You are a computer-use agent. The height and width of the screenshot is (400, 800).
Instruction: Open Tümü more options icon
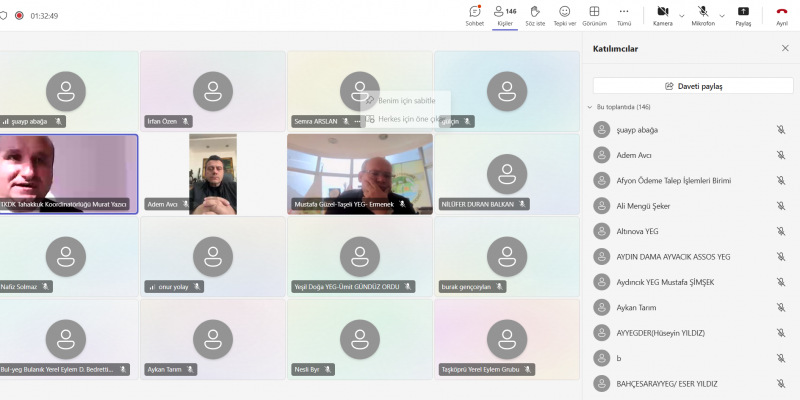click(x=624, y=14)
